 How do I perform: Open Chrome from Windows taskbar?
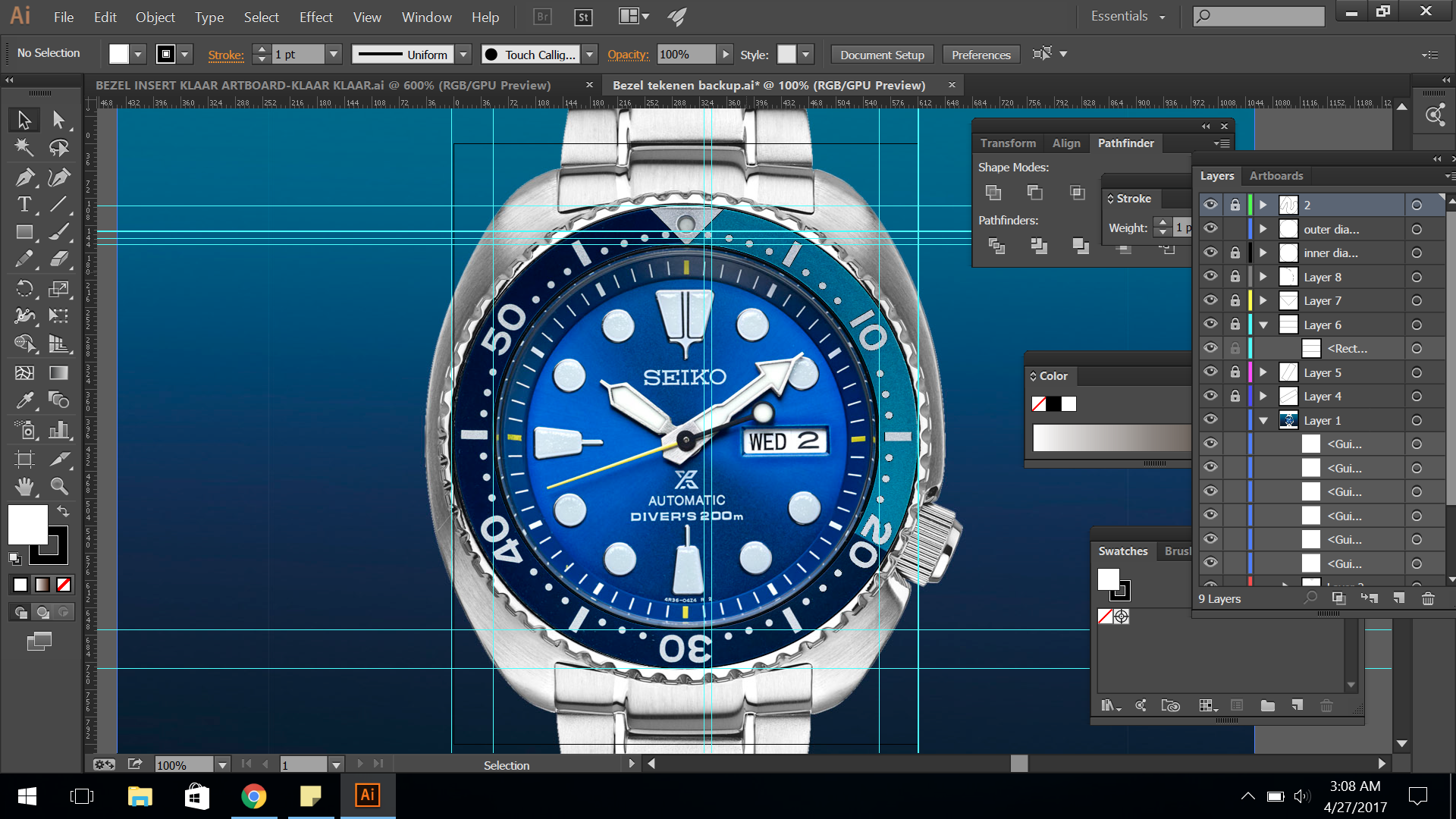click(254, 796)
